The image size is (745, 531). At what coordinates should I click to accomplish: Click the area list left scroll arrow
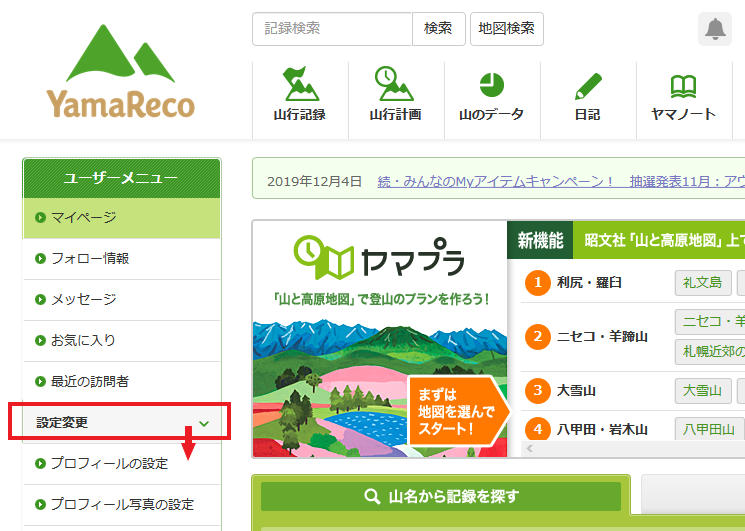(x=530, y=448)
